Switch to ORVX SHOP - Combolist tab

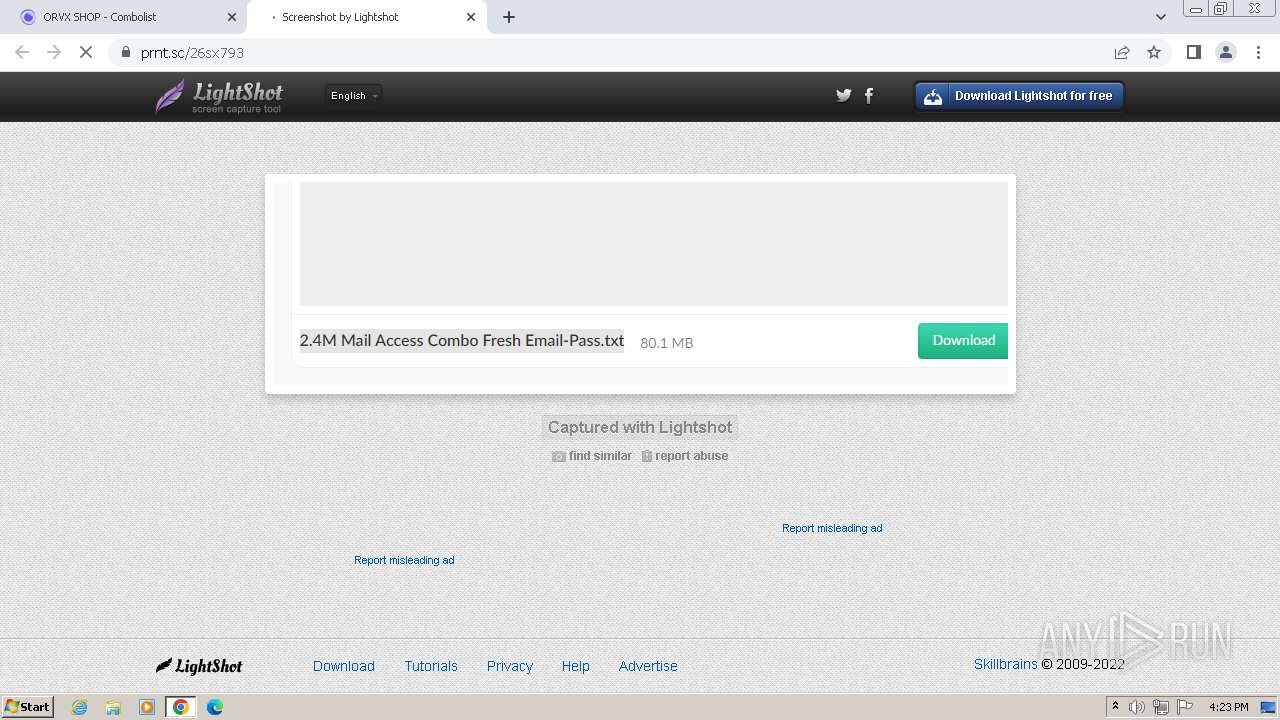pyautogui.click(x=122, y=17)
